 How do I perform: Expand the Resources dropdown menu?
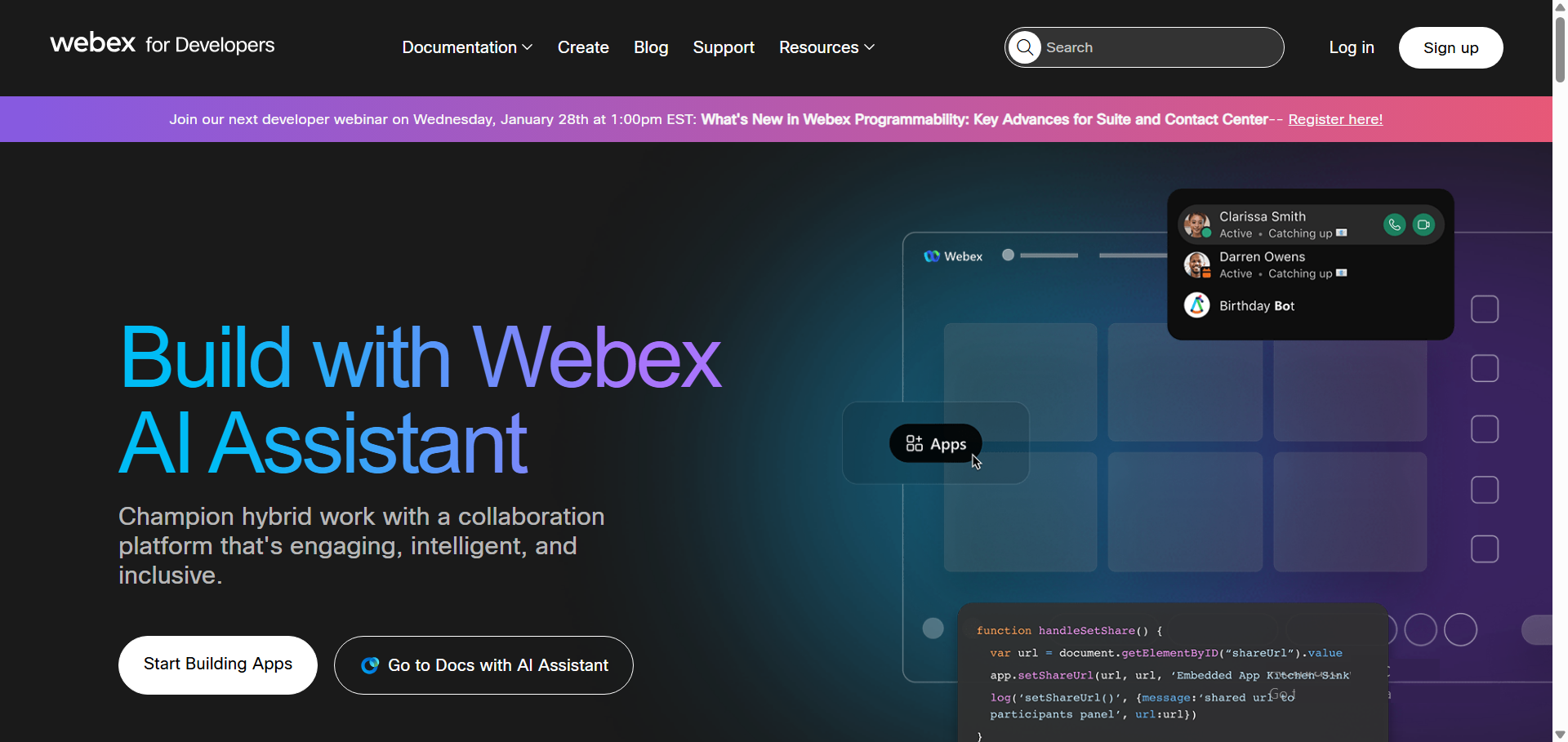[x=826, y=47]
